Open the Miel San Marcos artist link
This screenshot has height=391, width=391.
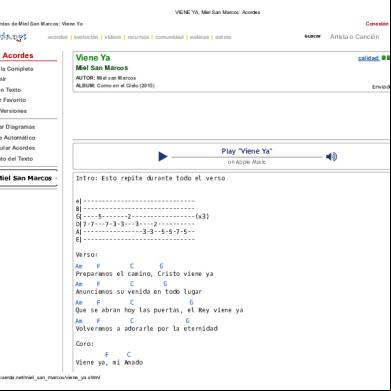(102, 68)
